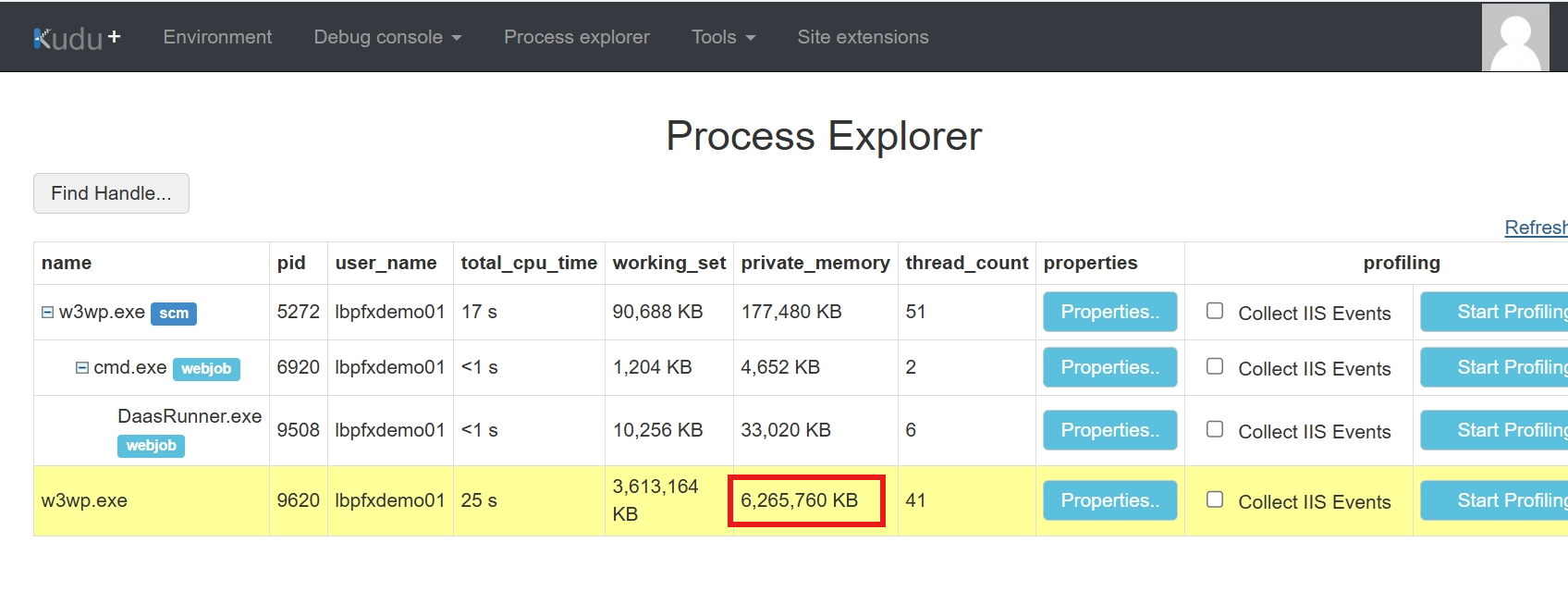
Task: Select Process explorer in the navbar
Action: (x=576, y=38)
